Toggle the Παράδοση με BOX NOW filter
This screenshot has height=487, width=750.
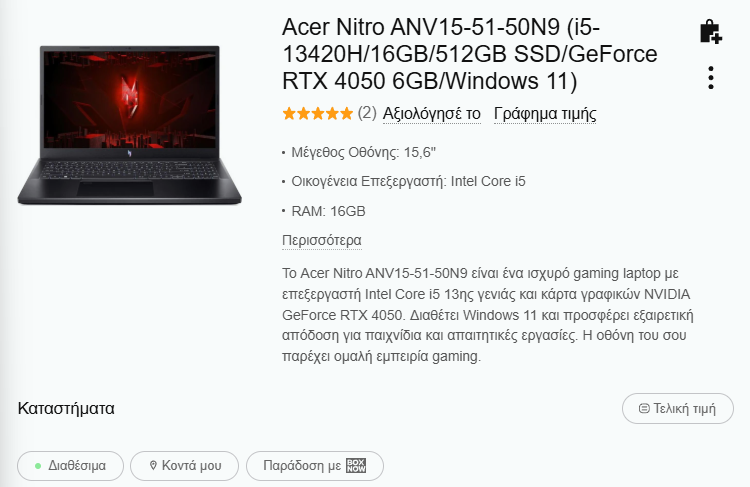pos(315,466)
